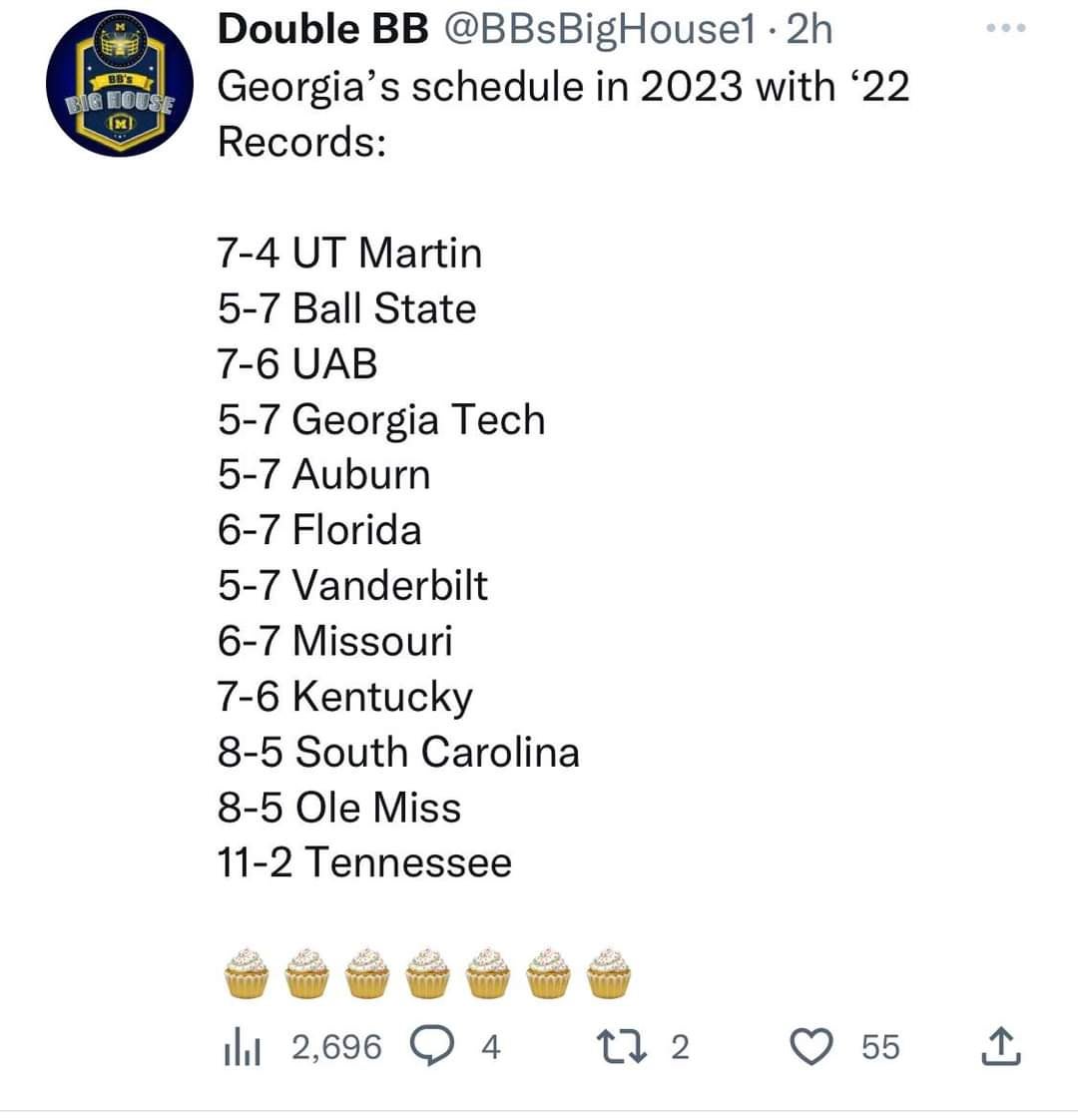The width and height of the screenshot is (1078, 1120).
Task: Click the reply speech bubble icon
Action: [x=431, y=1047]
